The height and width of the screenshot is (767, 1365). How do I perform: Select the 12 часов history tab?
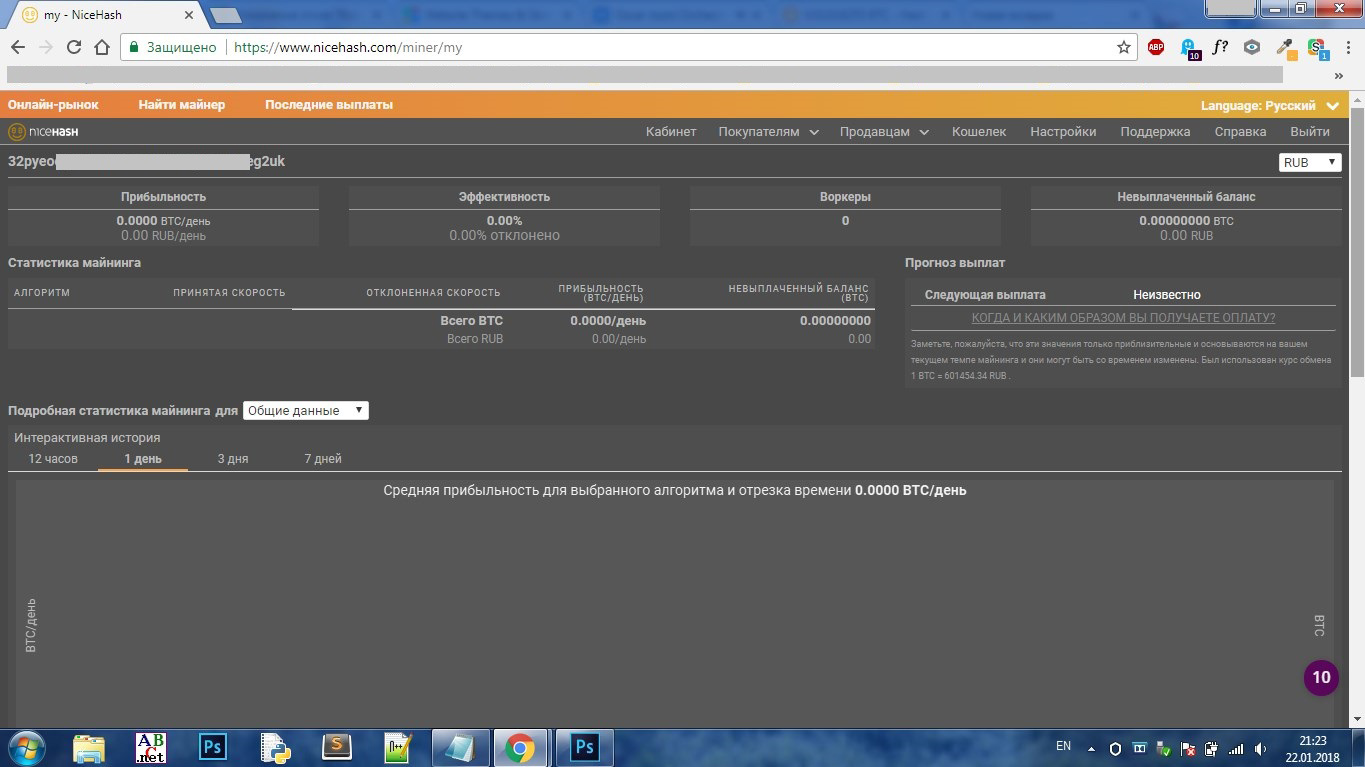[x=53, y=459]
